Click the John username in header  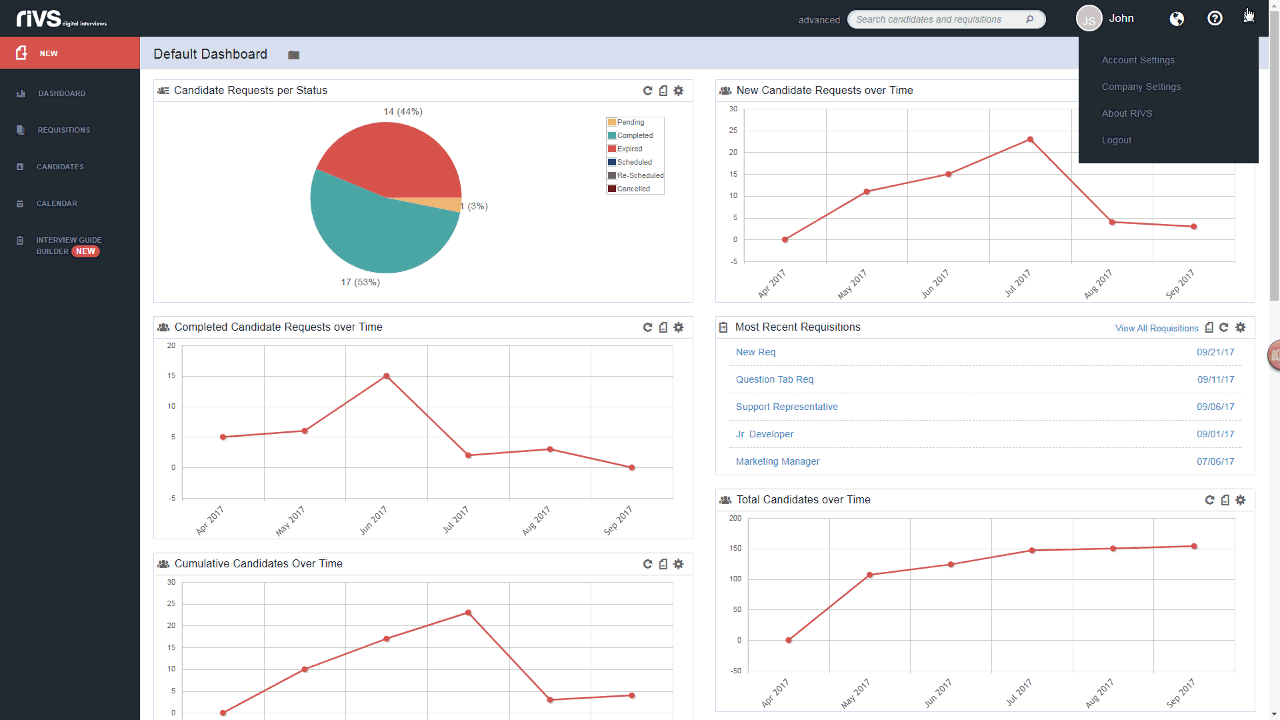coord(1121,18)
